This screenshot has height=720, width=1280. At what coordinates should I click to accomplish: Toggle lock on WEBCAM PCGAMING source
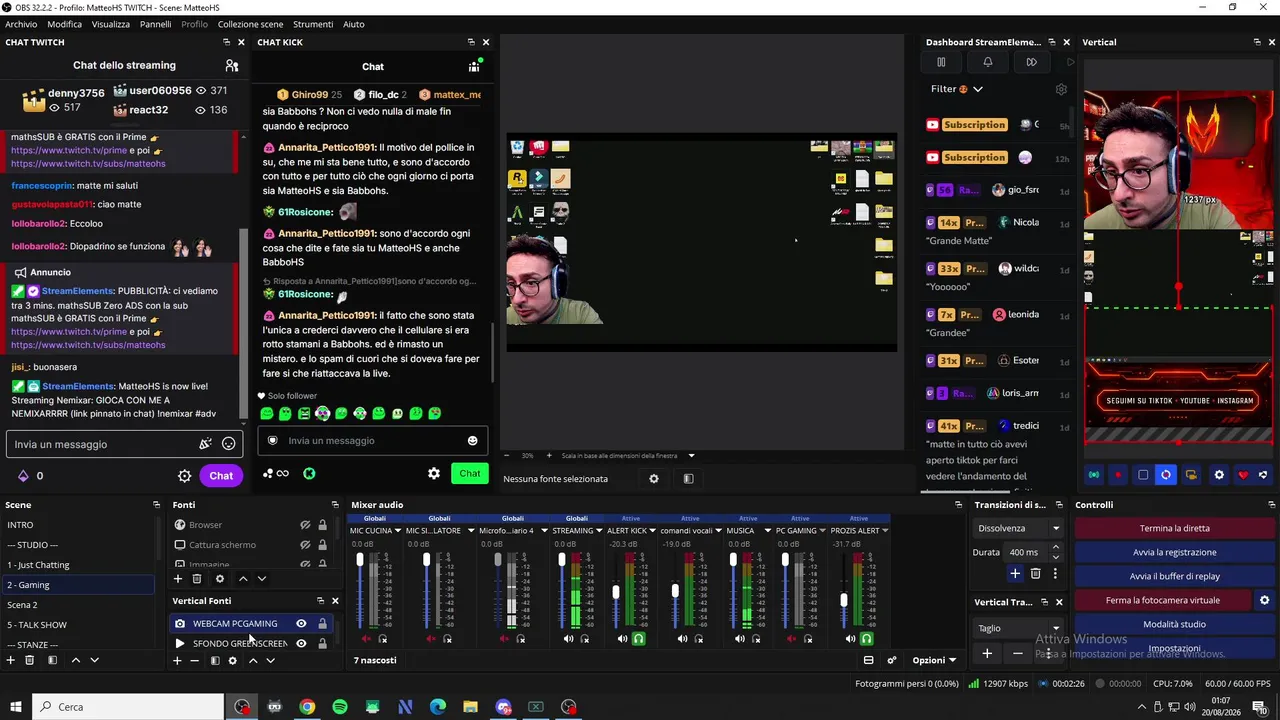tap(322, 624)
